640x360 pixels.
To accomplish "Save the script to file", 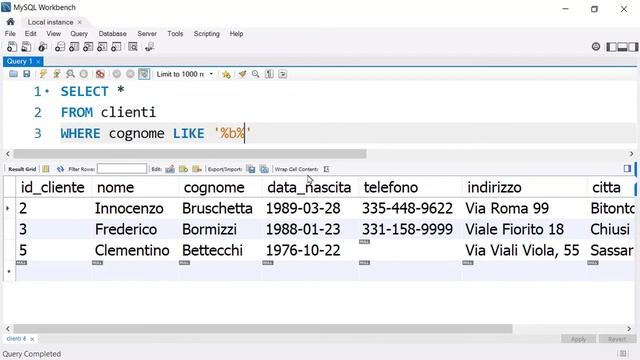I will click(27, 74).
